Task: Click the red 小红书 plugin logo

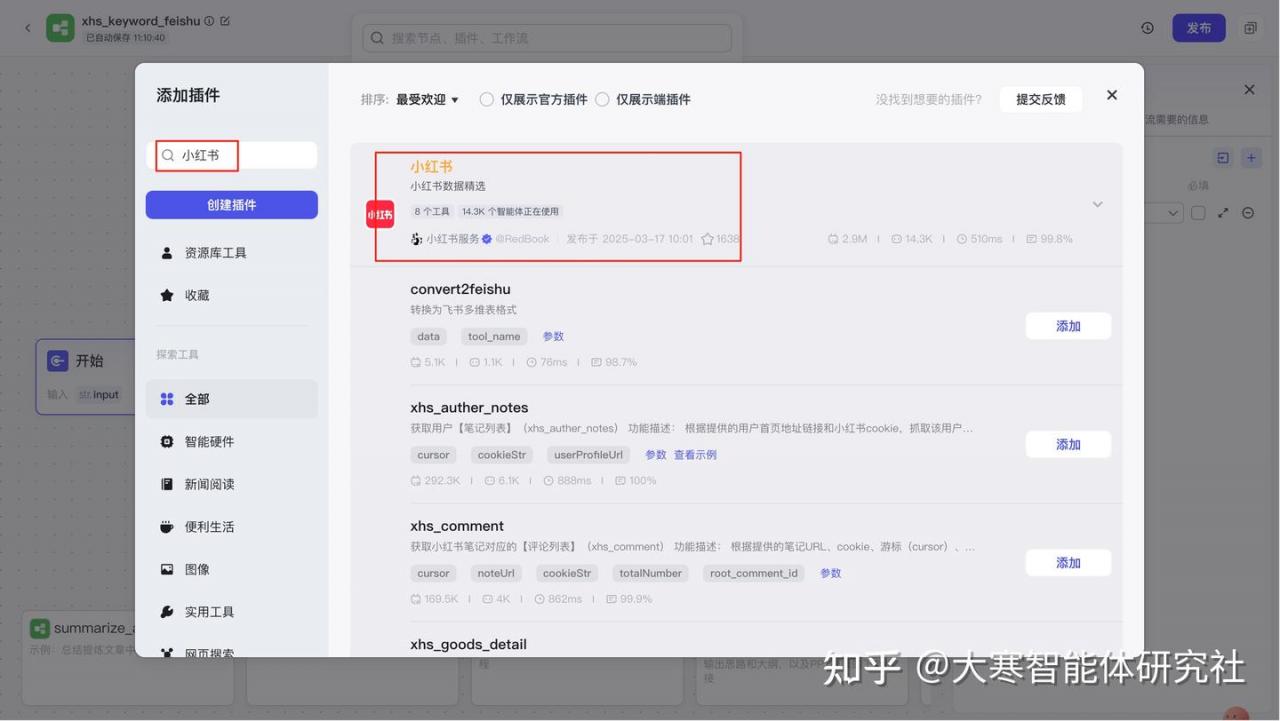Action: (x=380, y=214)
